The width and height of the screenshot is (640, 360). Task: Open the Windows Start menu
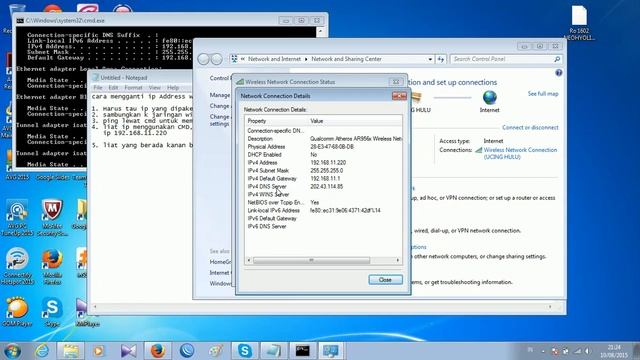pyautogui.click(x=12, y=351)
